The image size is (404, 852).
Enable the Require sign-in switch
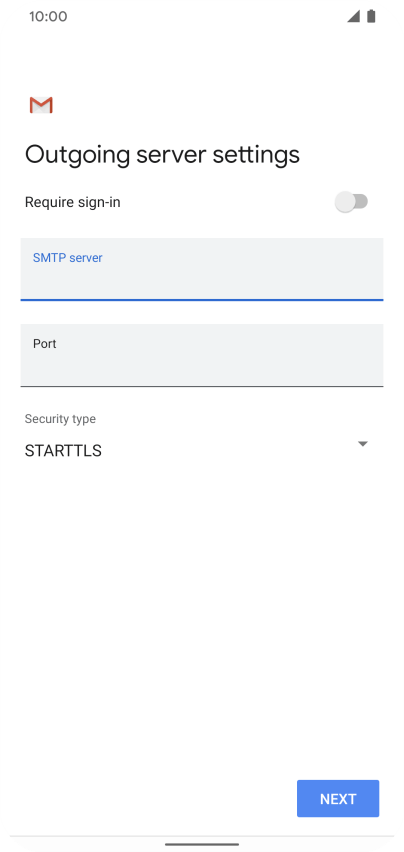coord(351,202)
